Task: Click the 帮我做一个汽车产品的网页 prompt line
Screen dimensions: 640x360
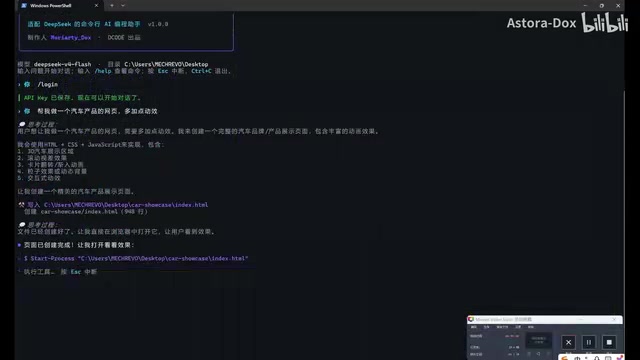Action: tap(88, 111)
